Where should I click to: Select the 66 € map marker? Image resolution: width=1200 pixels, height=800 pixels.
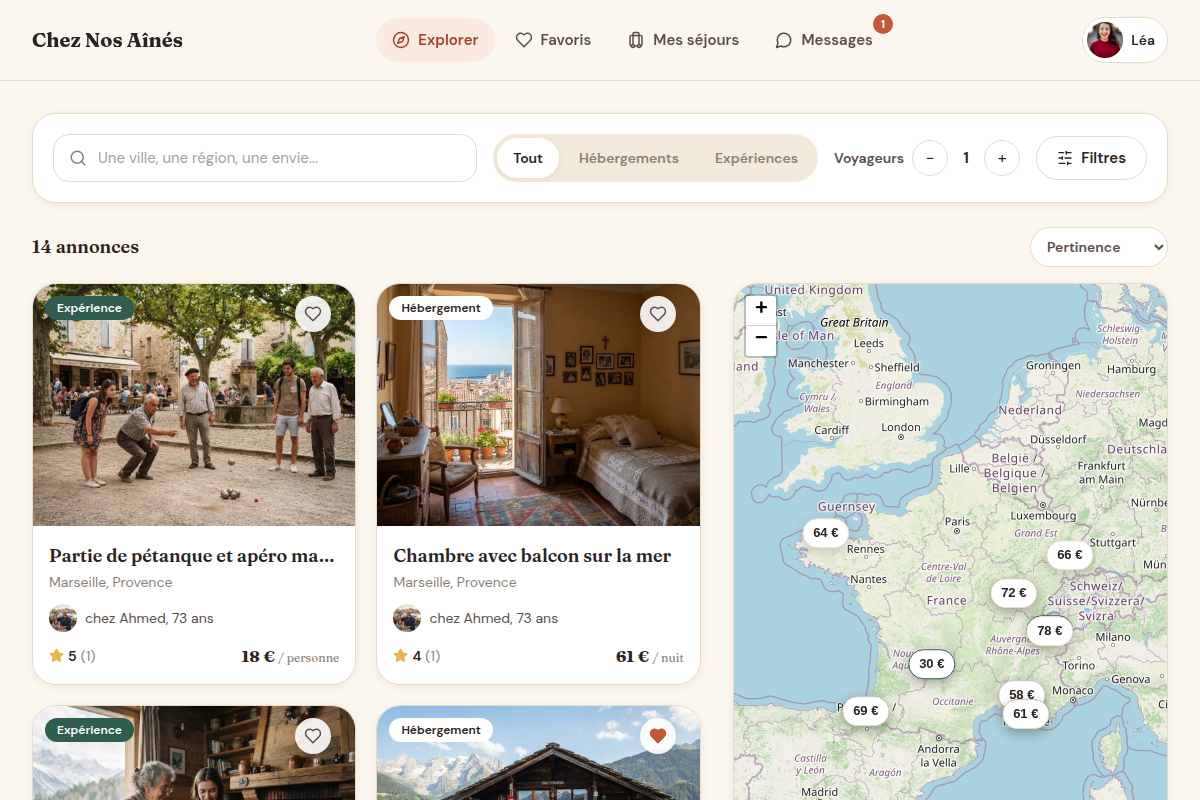[1070, 555]
